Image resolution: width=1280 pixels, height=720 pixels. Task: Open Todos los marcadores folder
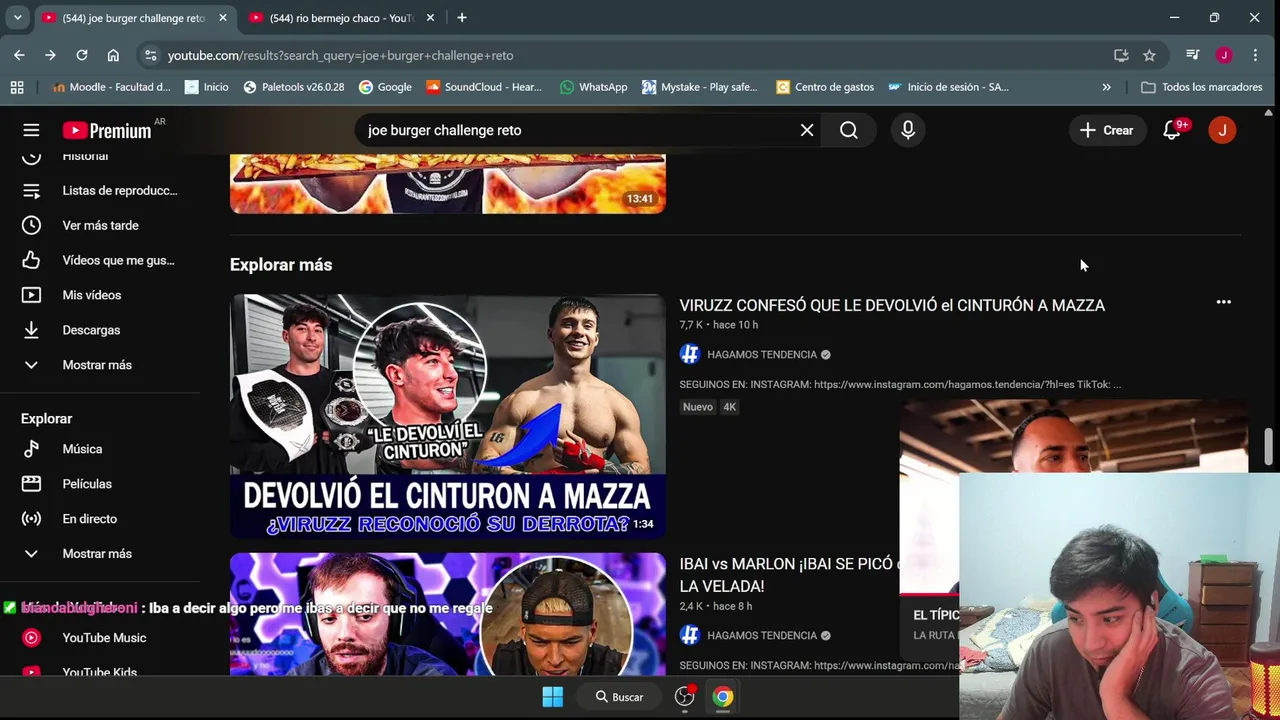tap(1202, 87)
